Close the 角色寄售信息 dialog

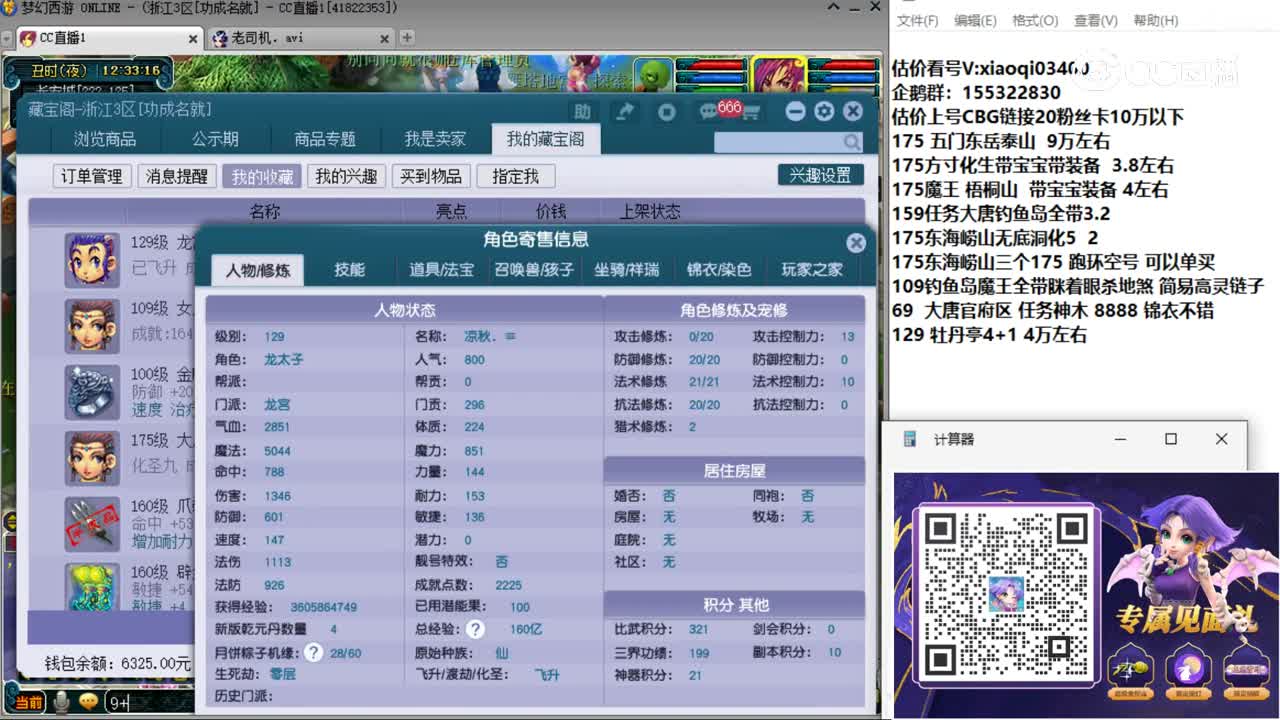[x=856, y=242]
